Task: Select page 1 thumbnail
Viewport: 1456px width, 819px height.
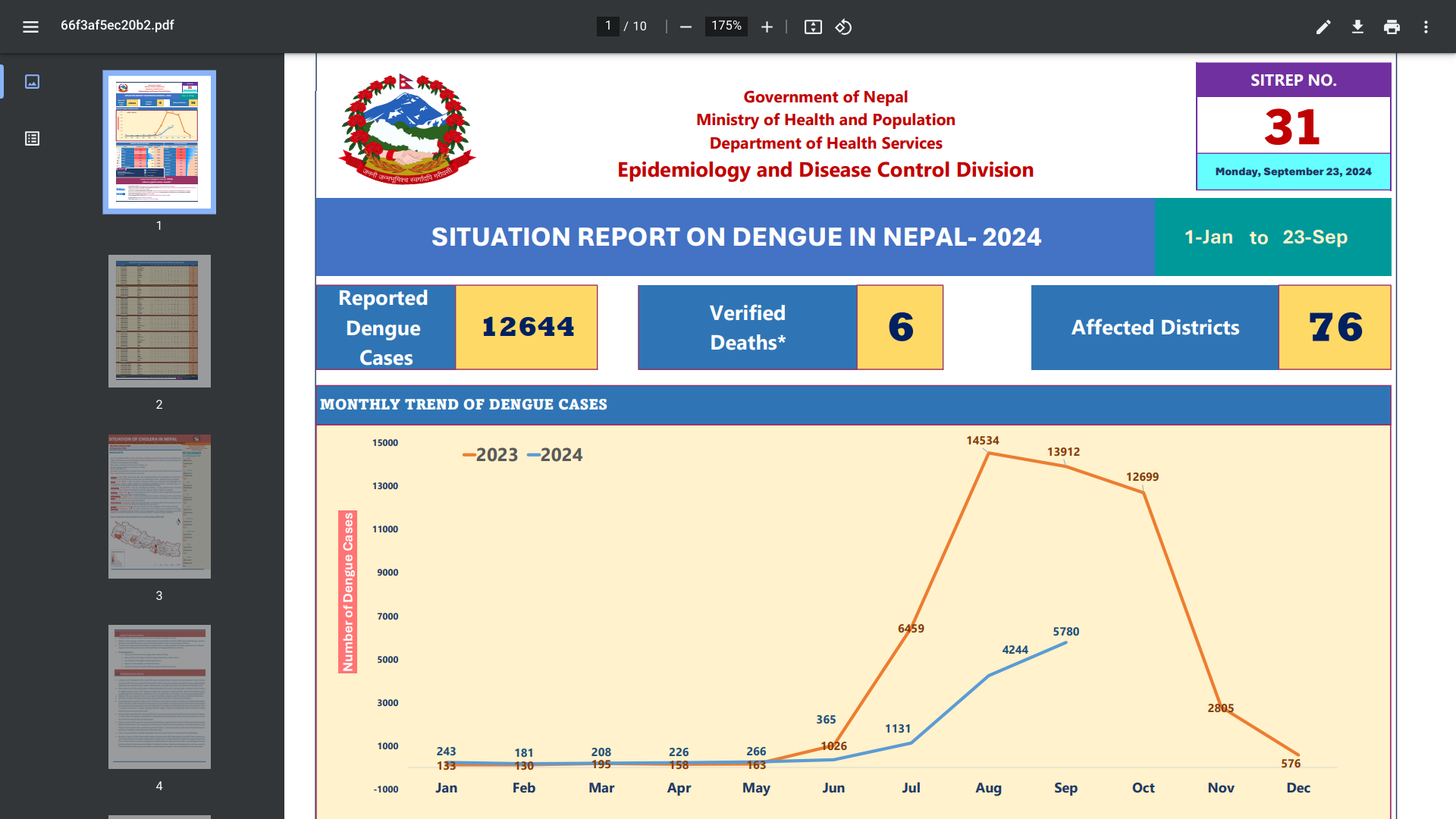Action: (159, 142)
